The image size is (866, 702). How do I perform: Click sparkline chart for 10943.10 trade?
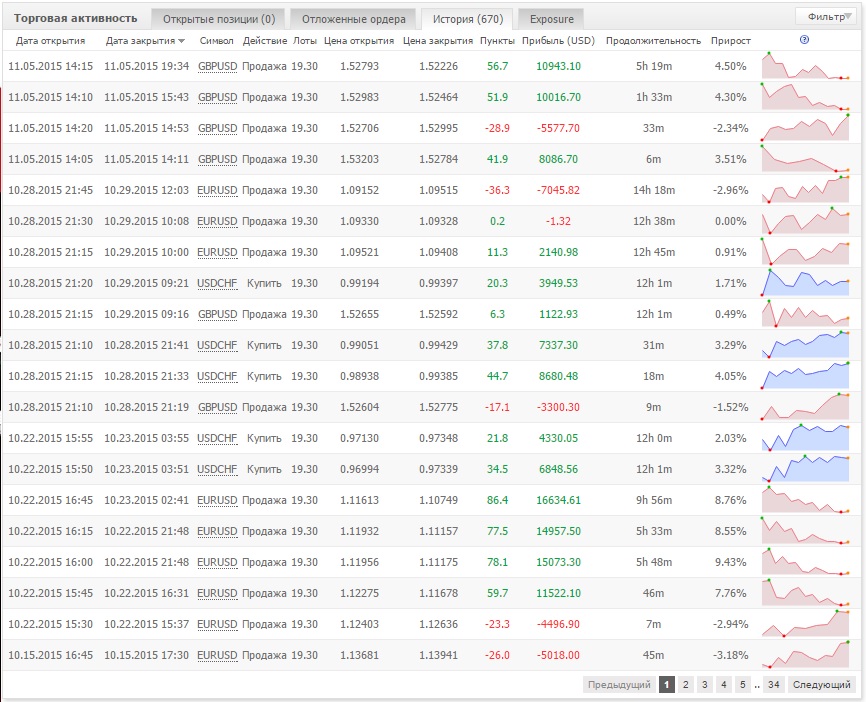[805, 66]
